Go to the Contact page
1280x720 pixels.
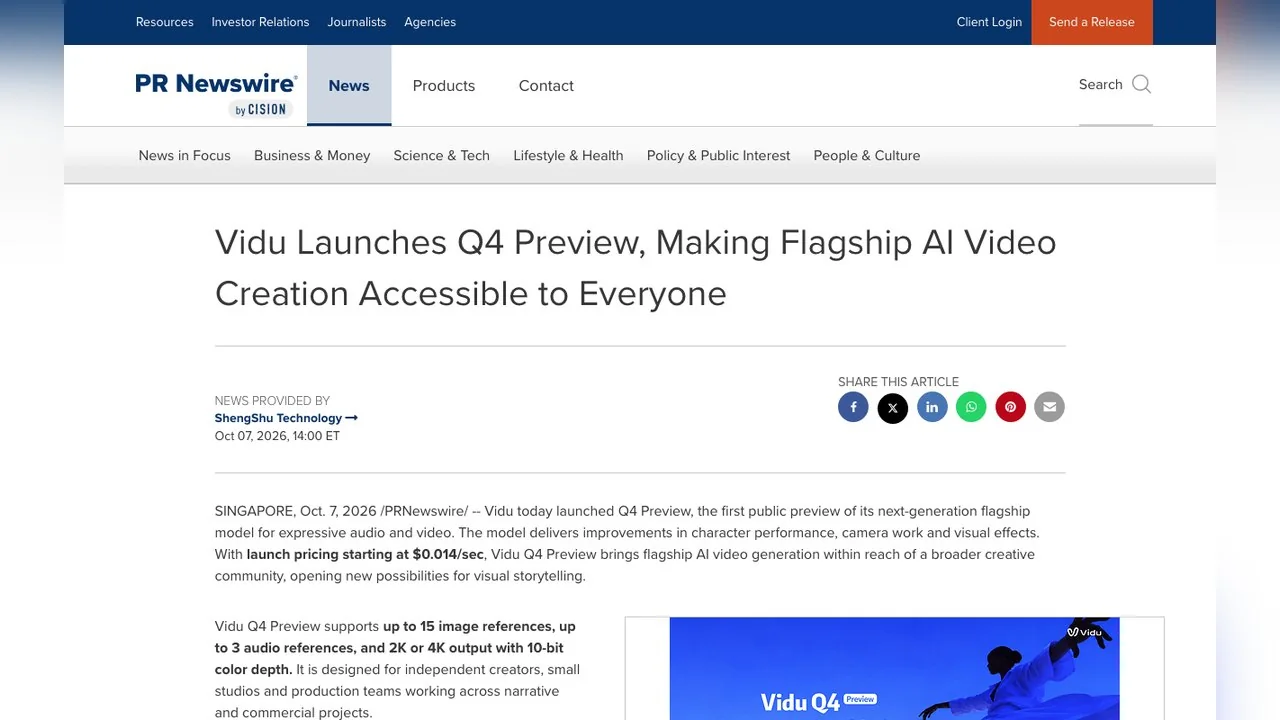click(x=546, y=86)
